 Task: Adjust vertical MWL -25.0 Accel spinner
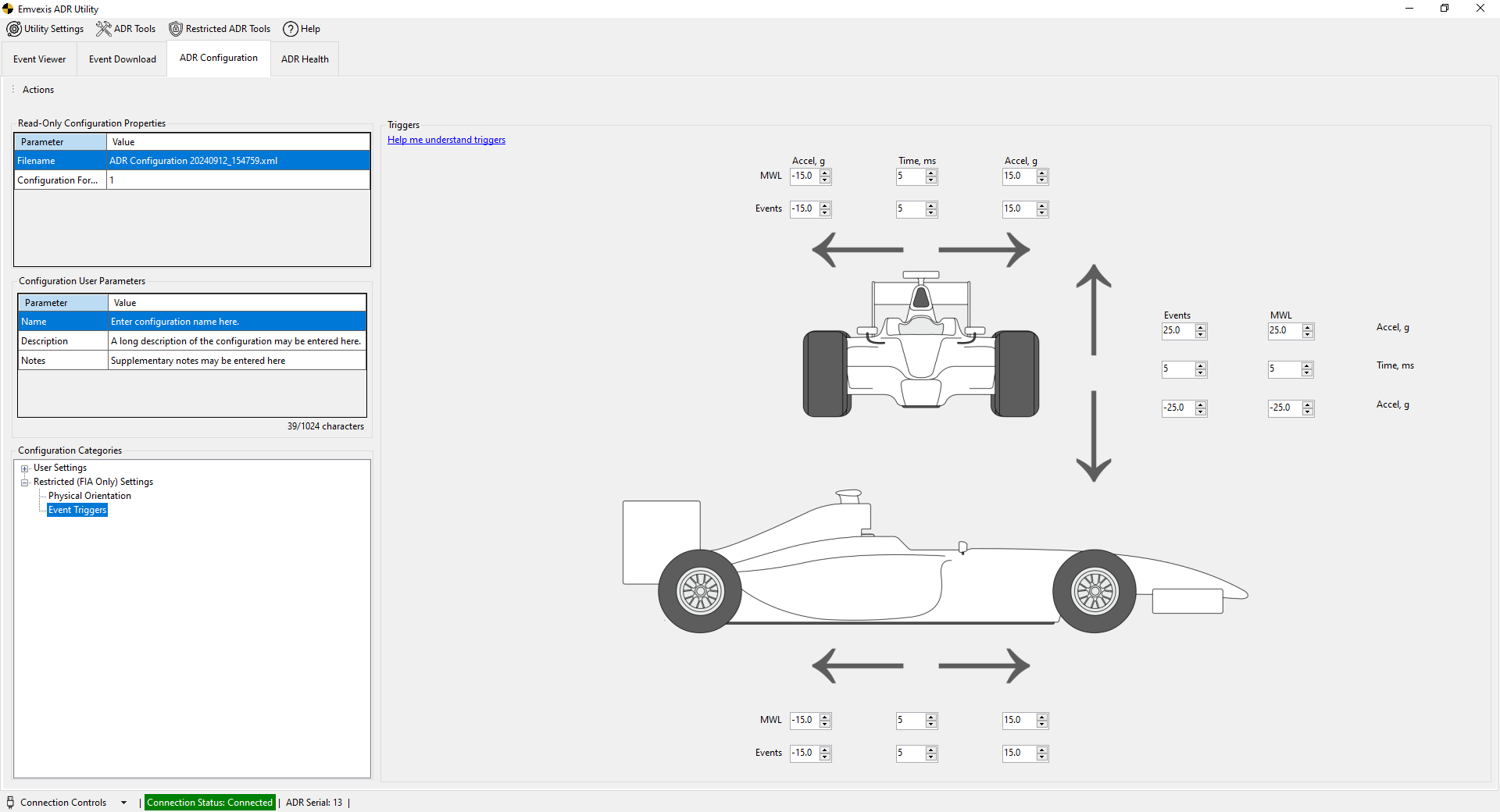tap(1307, 408)
